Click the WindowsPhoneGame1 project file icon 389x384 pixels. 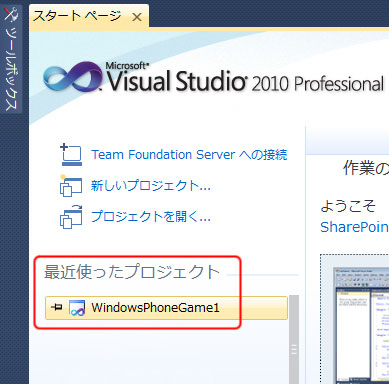(x=77, y=308)
